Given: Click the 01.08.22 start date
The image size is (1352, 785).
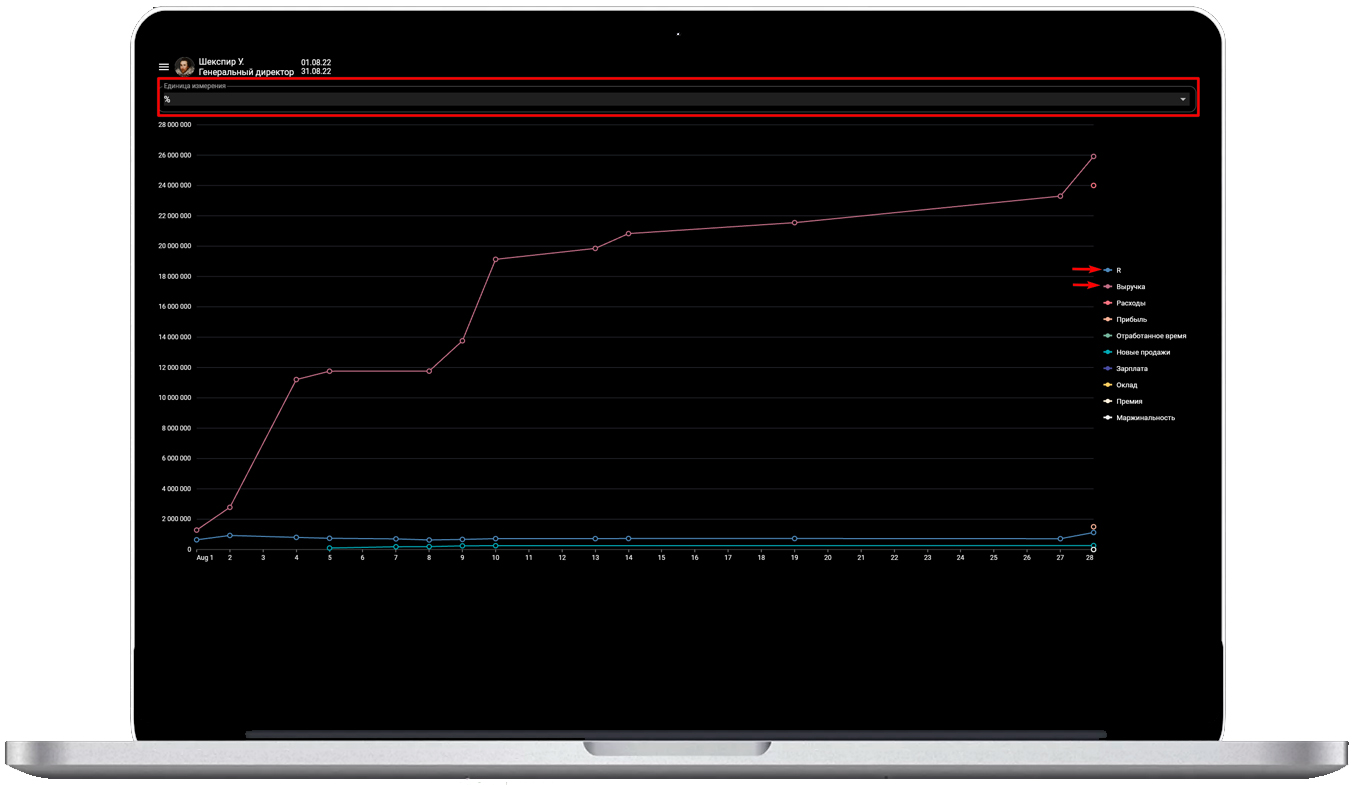Looking at the screenshot, I should [x=316, y=62].
